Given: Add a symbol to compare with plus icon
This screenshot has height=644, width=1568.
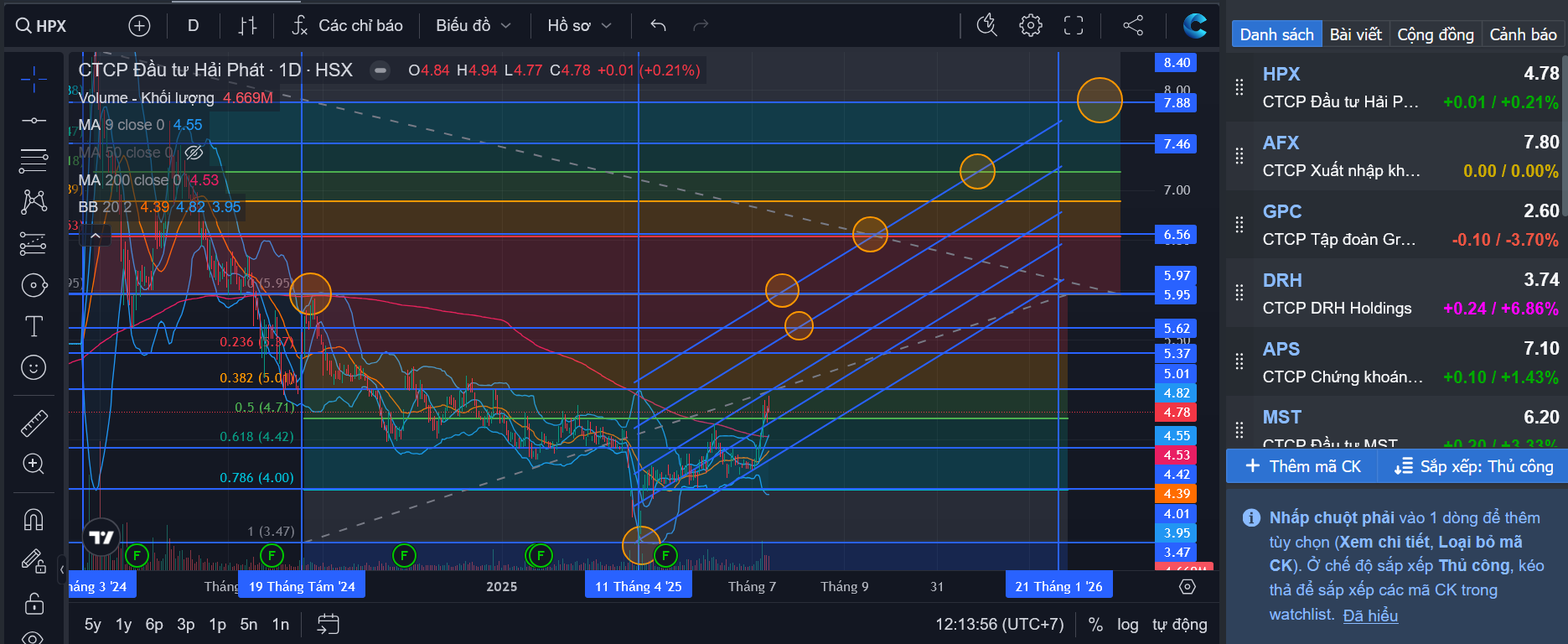Looking at the screenshot, I should (x=139, y=26).
